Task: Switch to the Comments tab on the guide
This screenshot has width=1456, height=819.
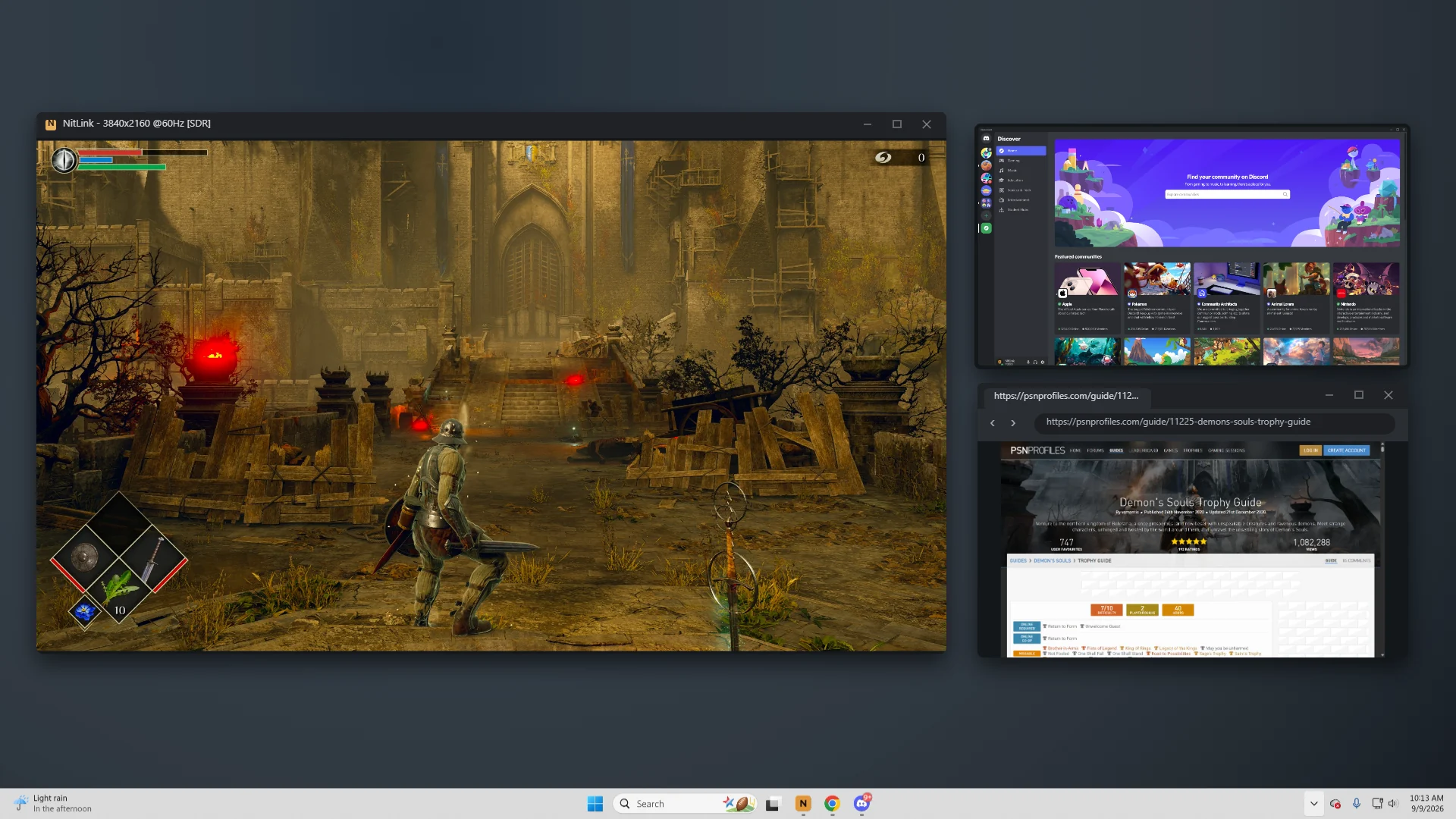Action: point(1356,560)
